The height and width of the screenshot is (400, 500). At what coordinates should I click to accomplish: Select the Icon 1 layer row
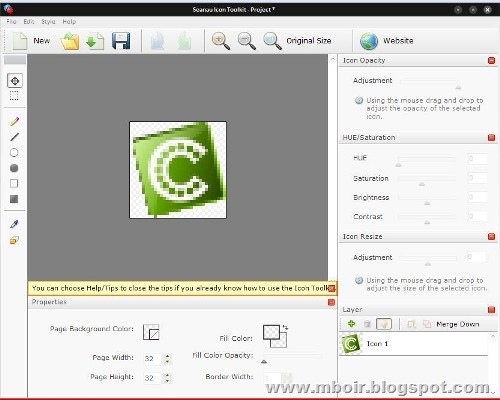coord(413,344)
